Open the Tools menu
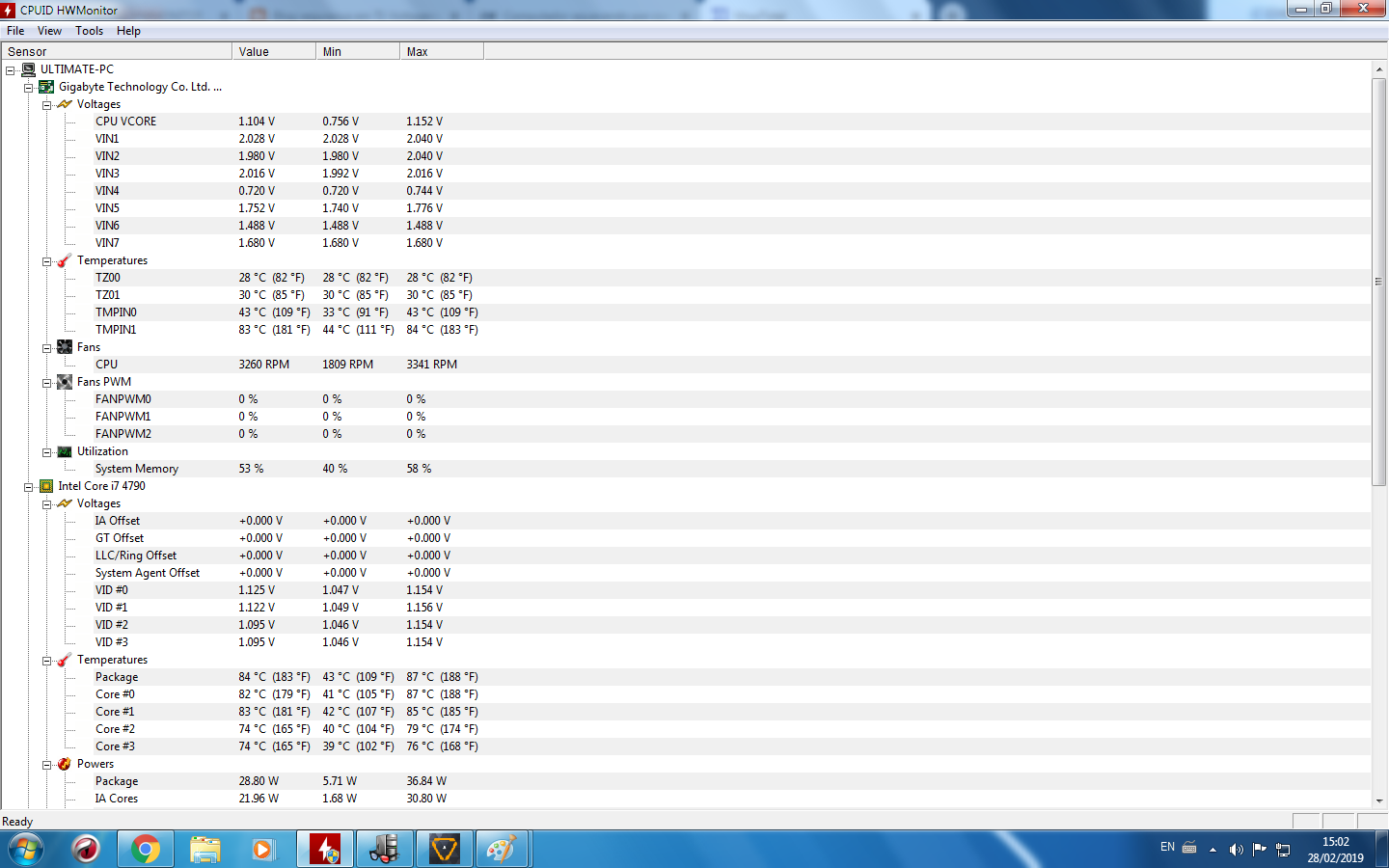Viewport: 1389px width, 868px height. coord(90,31)
